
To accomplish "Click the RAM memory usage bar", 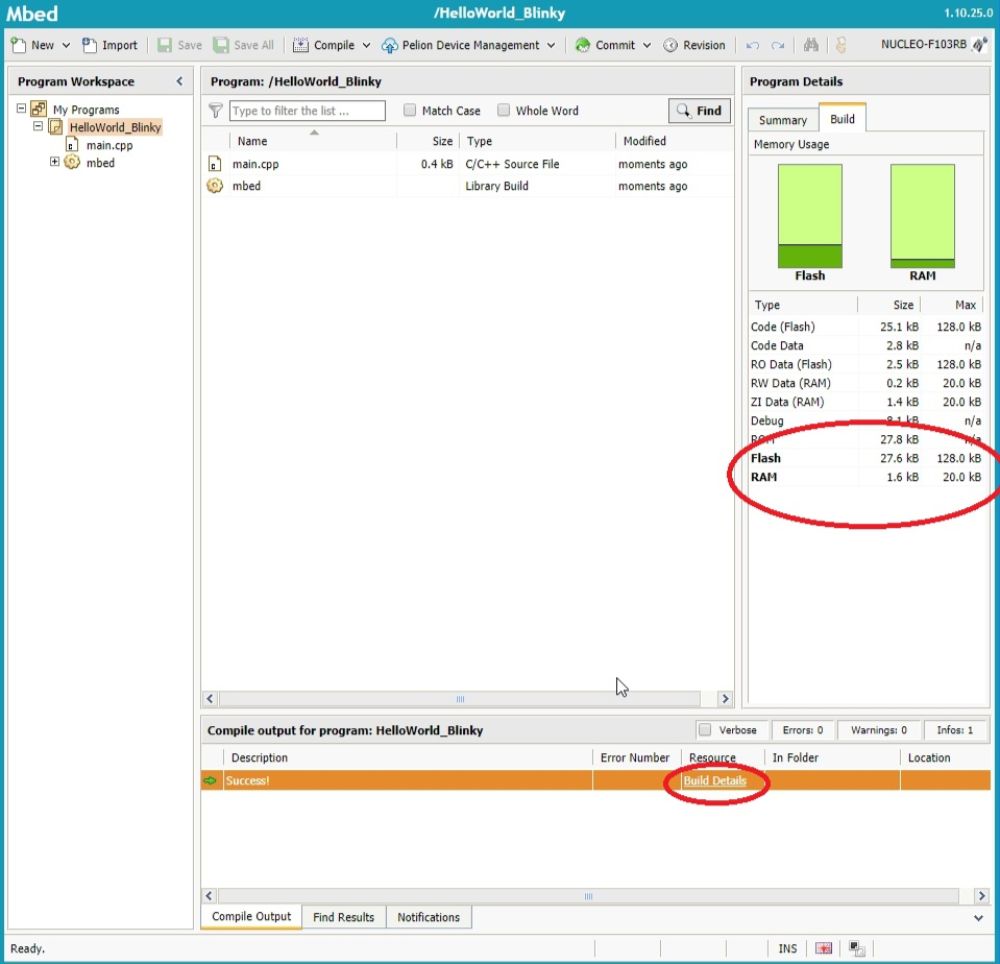I will (x=922, y=216).
